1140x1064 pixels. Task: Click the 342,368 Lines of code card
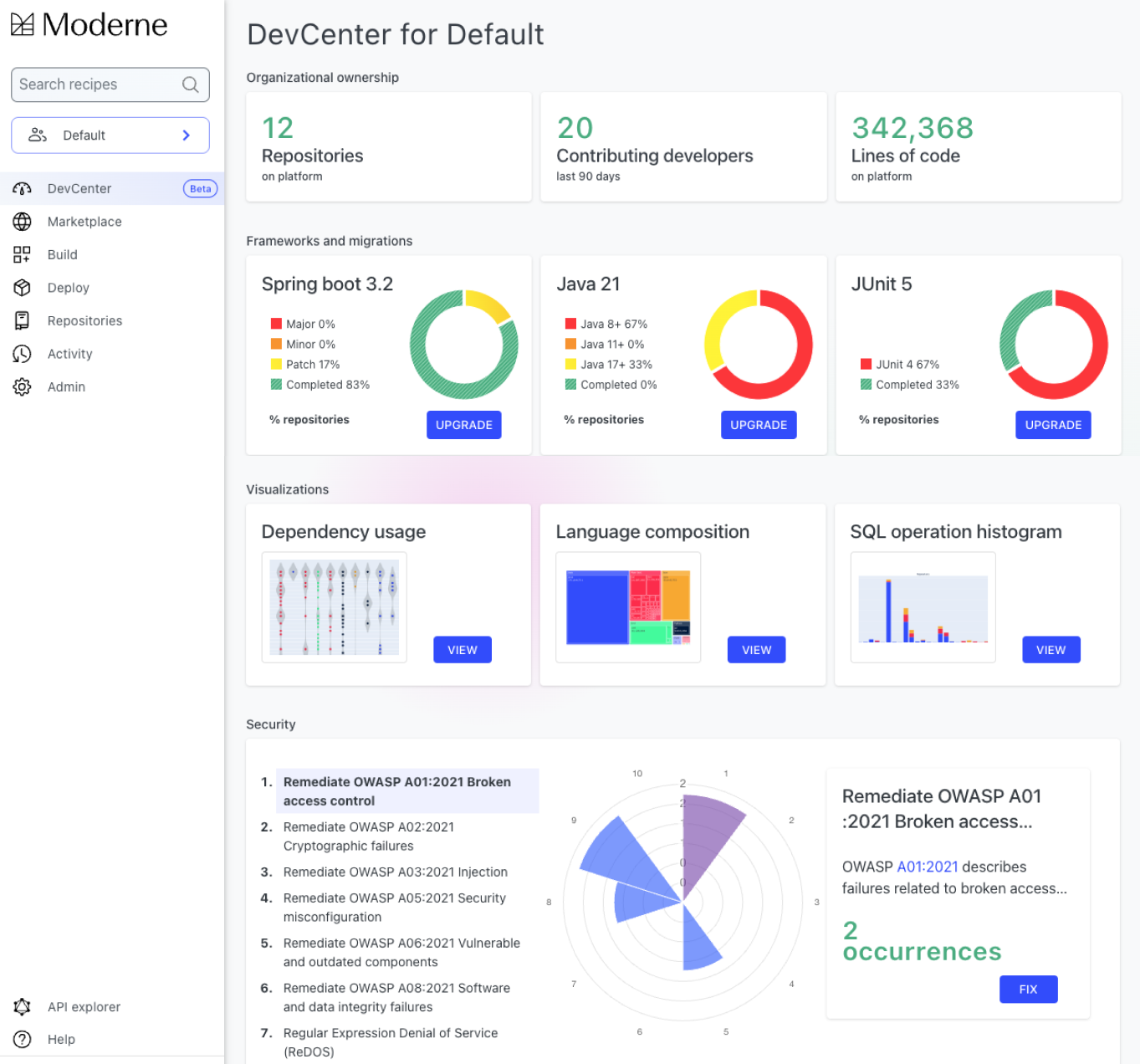point(979,147)
